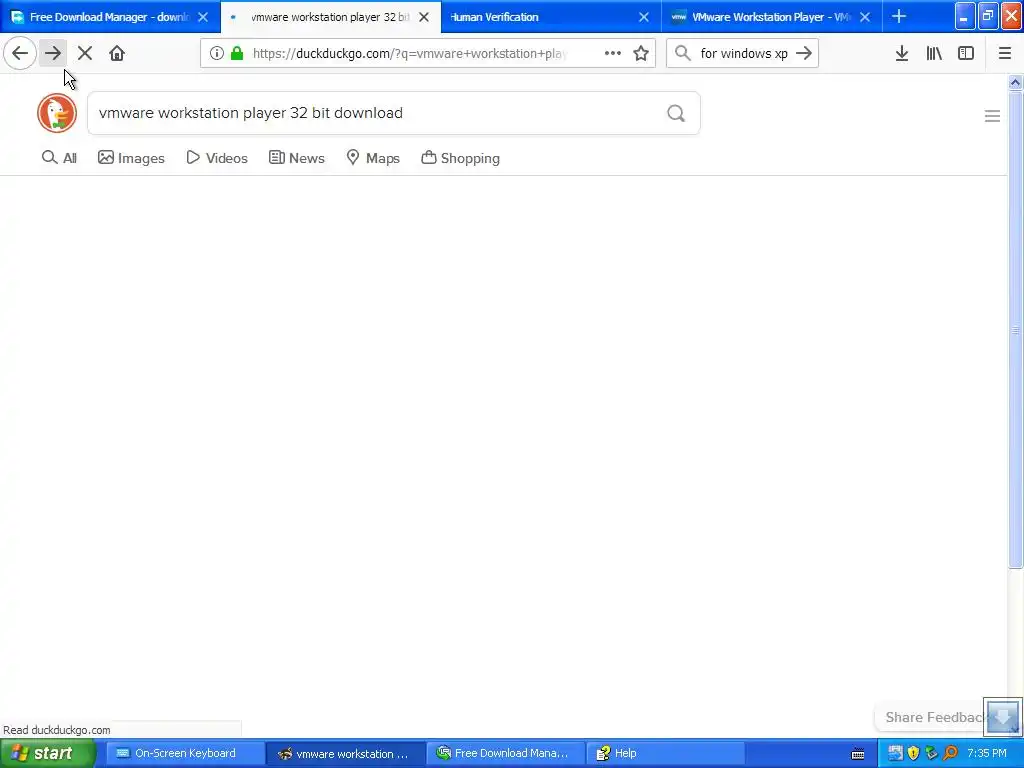The image size is (1024, 768).
Task: Open the Windows Start menu
Action: pos(48,753)
